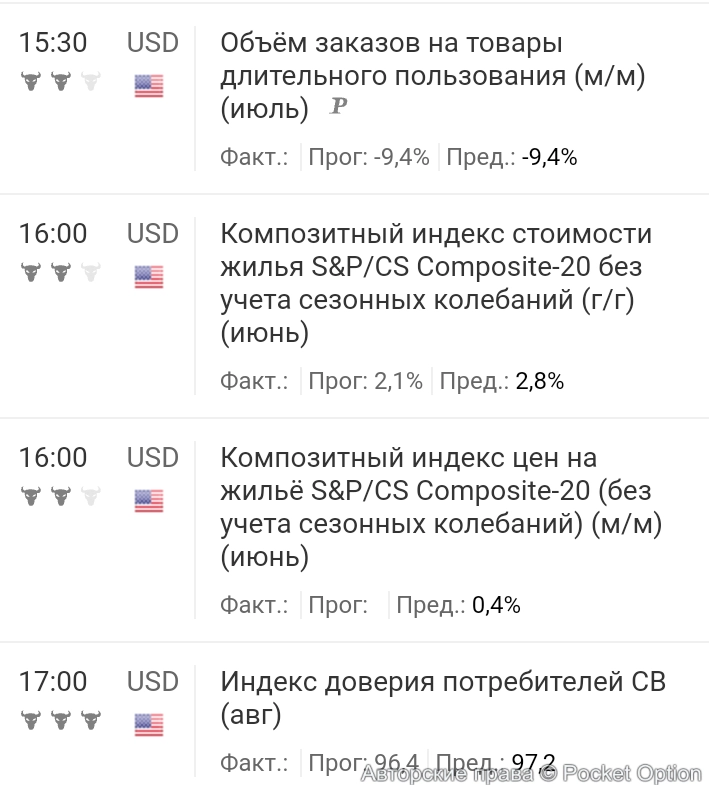Viewport: 709px width, 785px height.
Task: Open the CB consumer confidence index event
Action: point(442,698)
